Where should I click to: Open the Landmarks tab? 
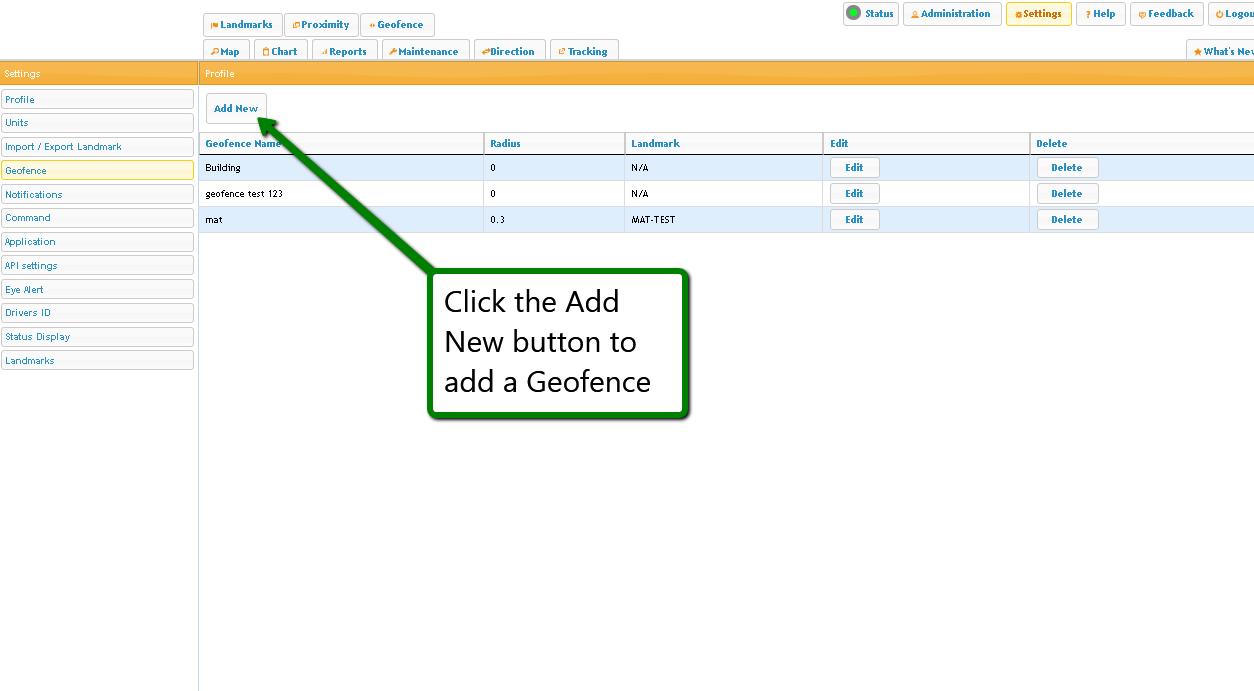point(242,25)
